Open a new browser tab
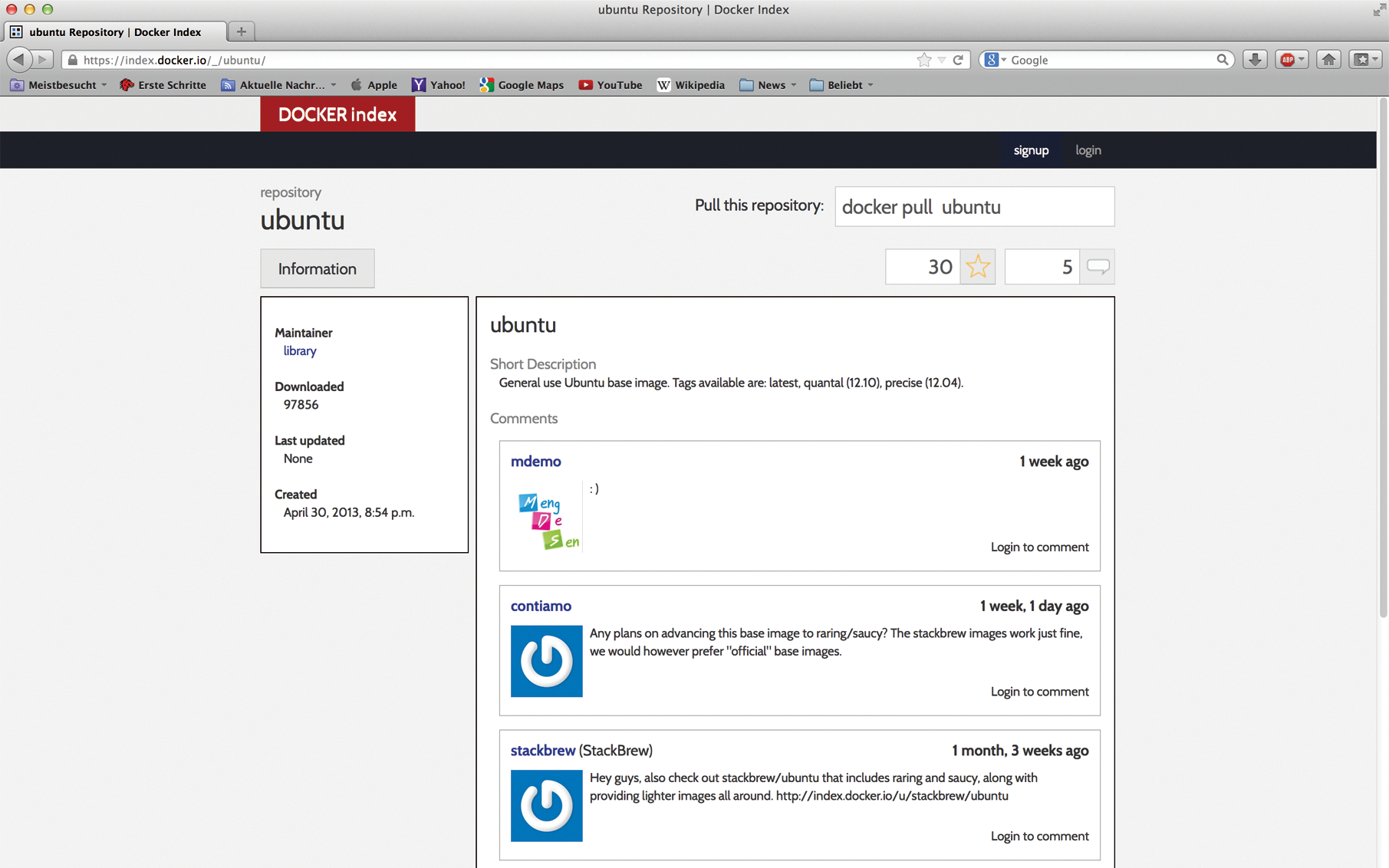1389x868 pixels. pyautogui.click(x=242, y=31)
